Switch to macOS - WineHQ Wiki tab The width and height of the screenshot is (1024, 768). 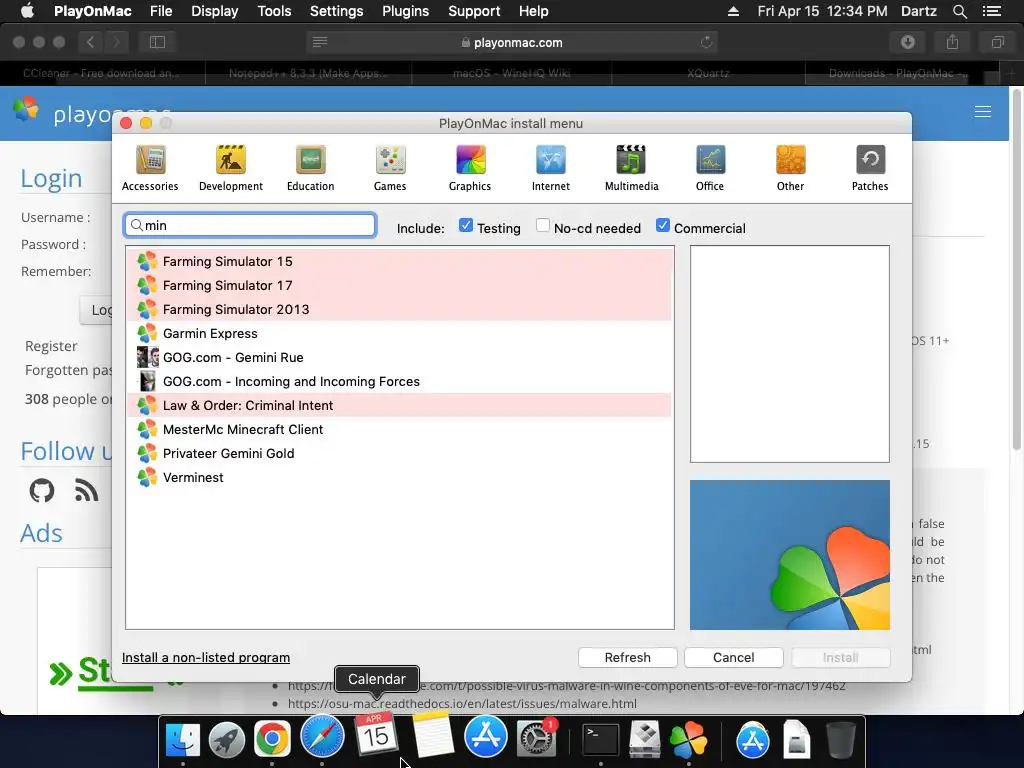point(512,73)
